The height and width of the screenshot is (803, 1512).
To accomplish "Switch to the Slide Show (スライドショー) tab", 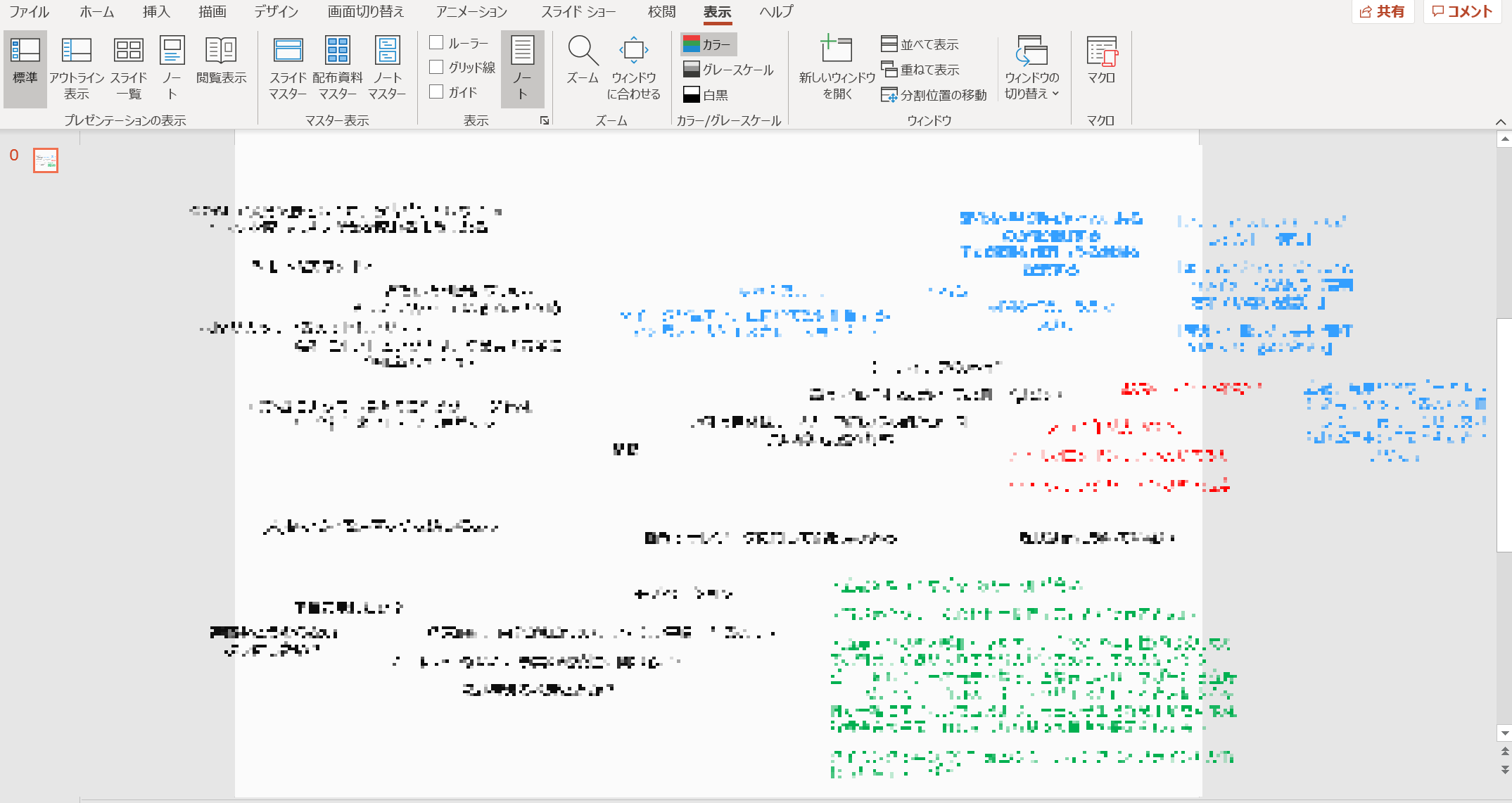I will pos(578,11).
